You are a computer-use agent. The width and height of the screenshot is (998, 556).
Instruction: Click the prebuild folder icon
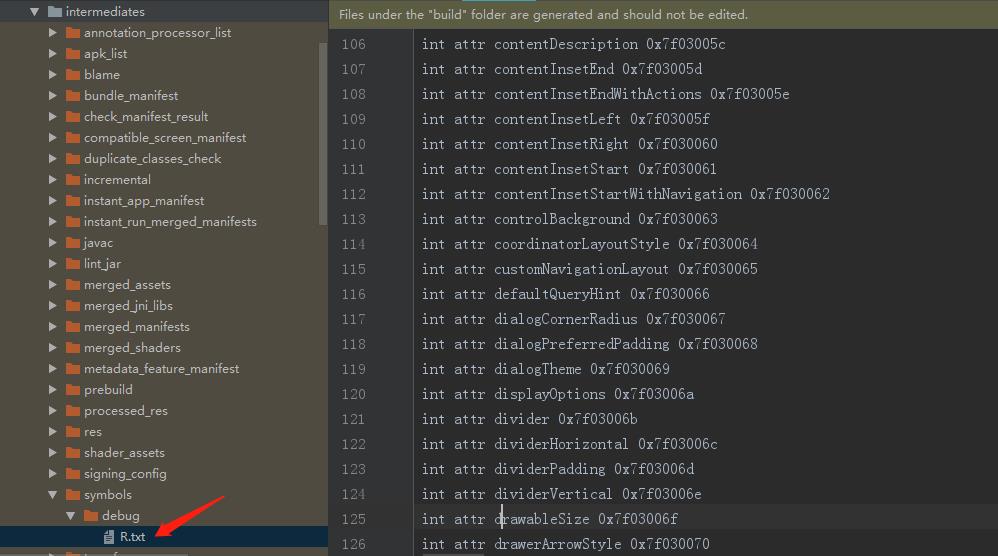(x=73, y=389)
